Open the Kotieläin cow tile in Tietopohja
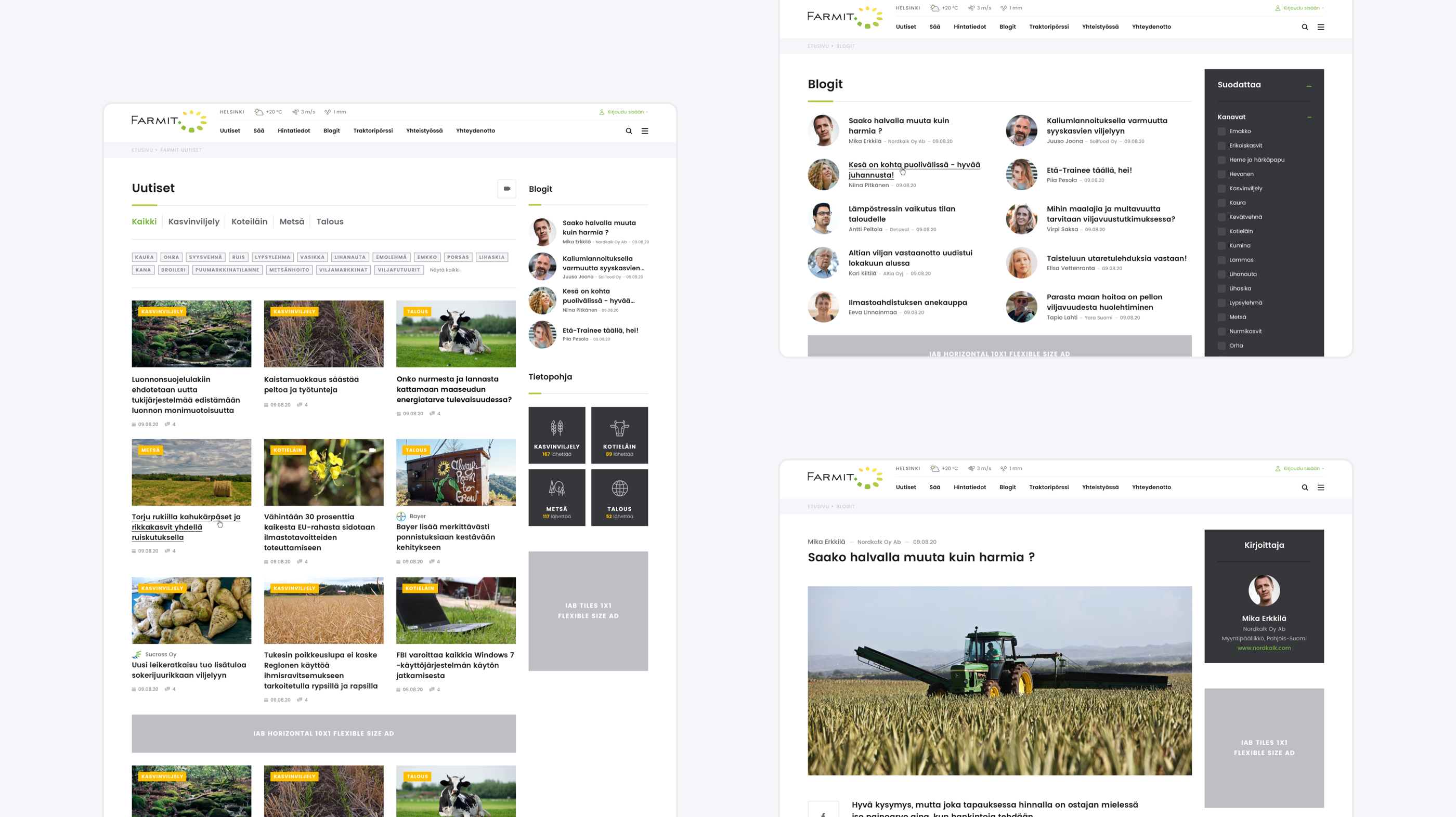 [x=619, y=435]
